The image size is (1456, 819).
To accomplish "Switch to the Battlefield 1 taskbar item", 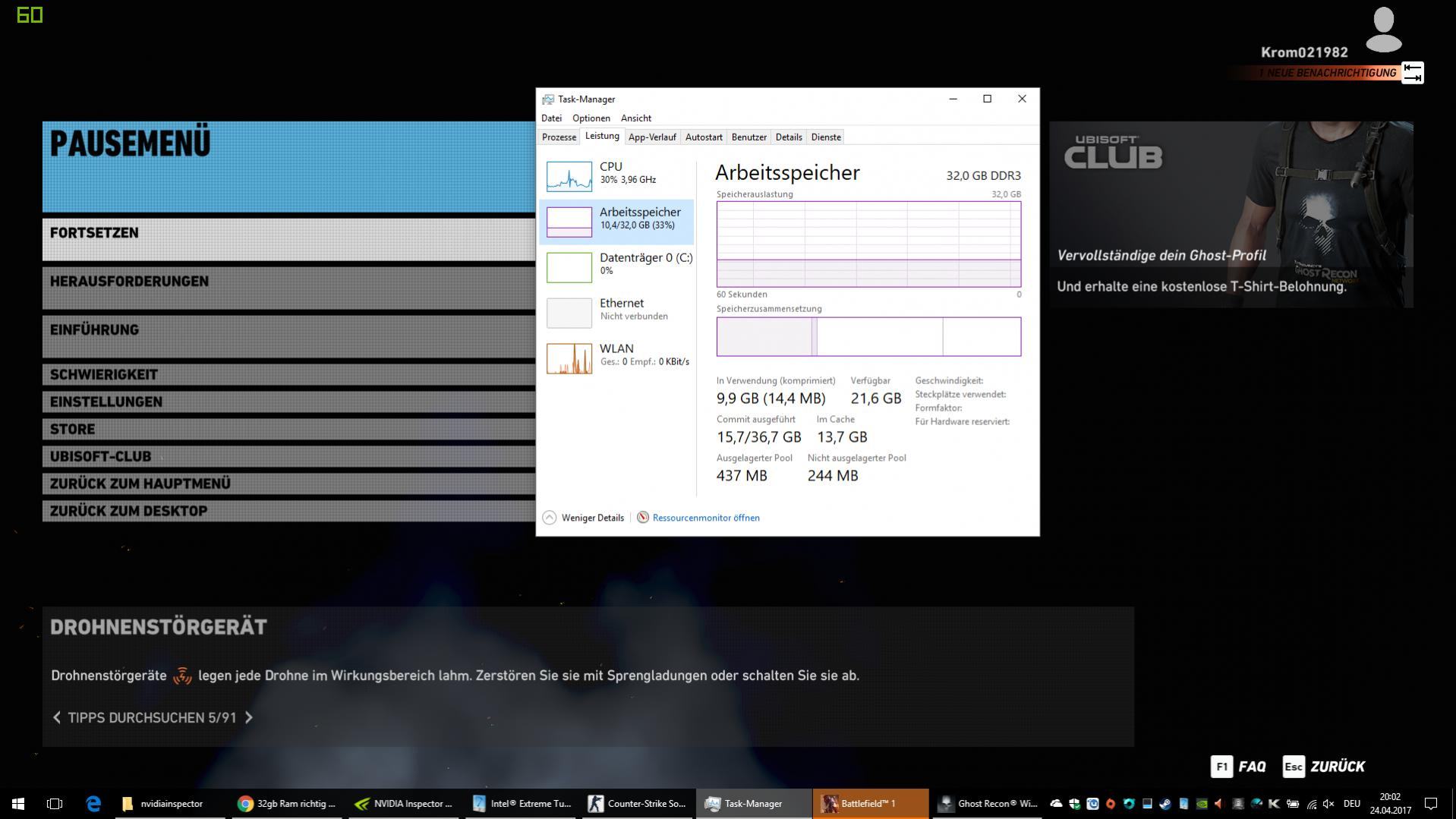I will (871, 803).
